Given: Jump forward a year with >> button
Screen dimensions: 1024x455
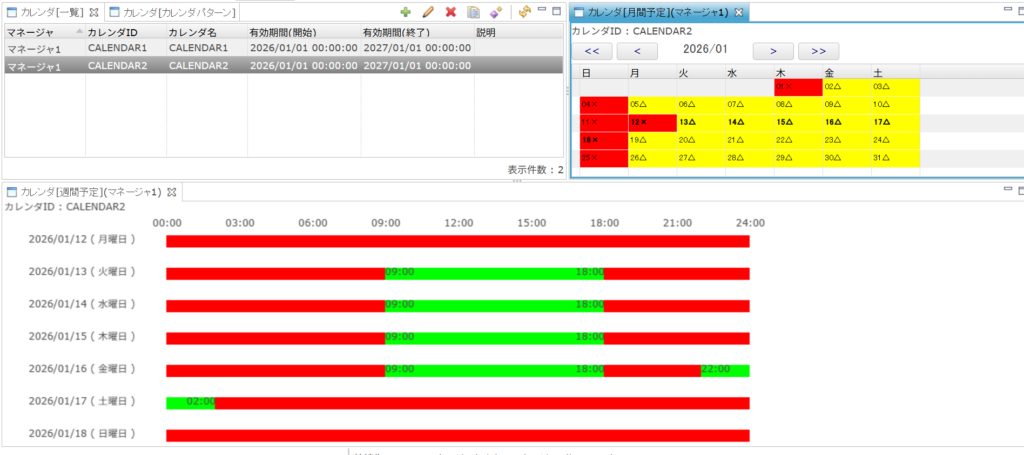Looking at the screenshot, I should point(819,50).
